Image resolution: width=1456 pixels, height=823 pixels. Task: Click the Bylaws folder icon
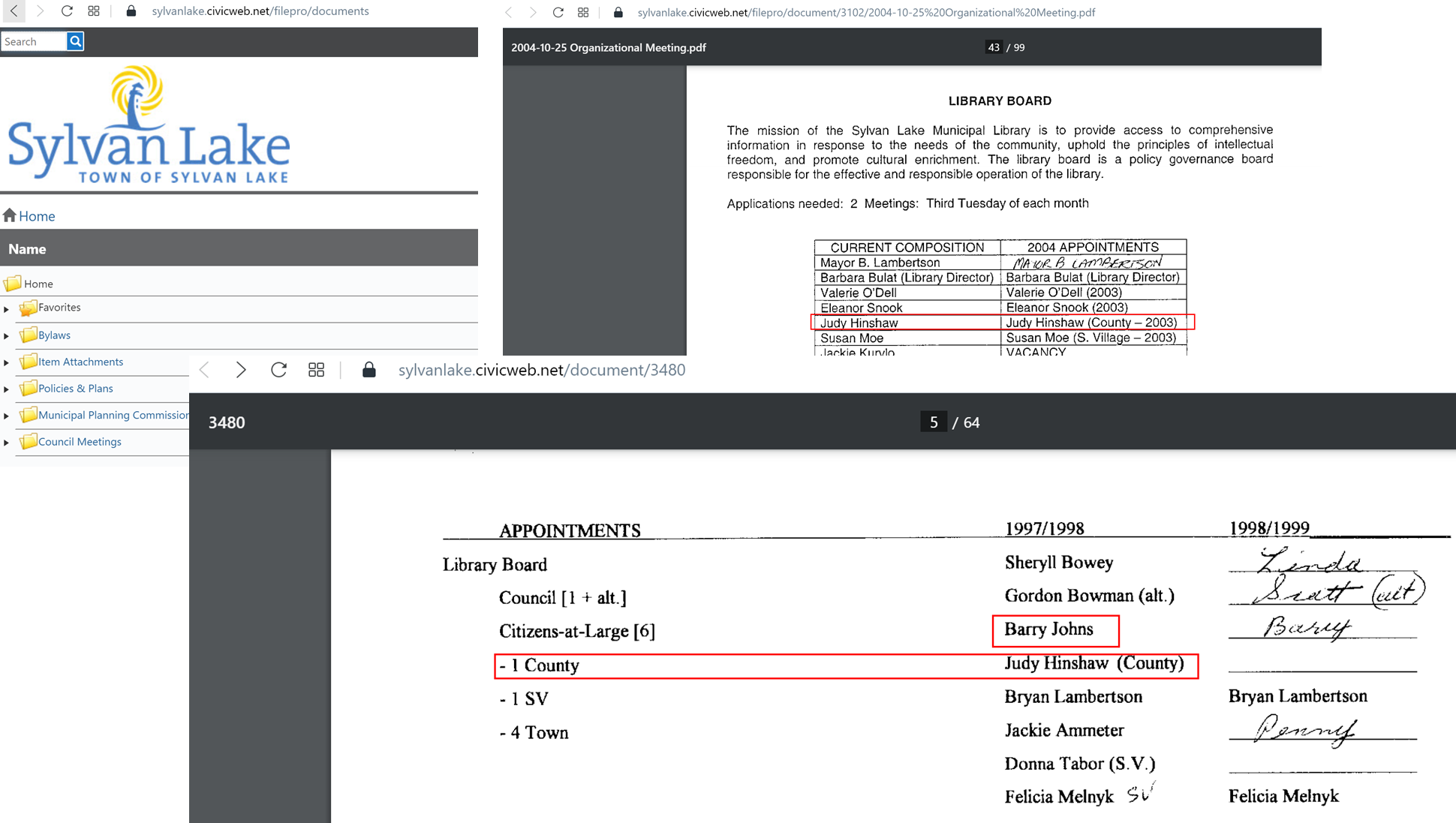click(29, 335)
